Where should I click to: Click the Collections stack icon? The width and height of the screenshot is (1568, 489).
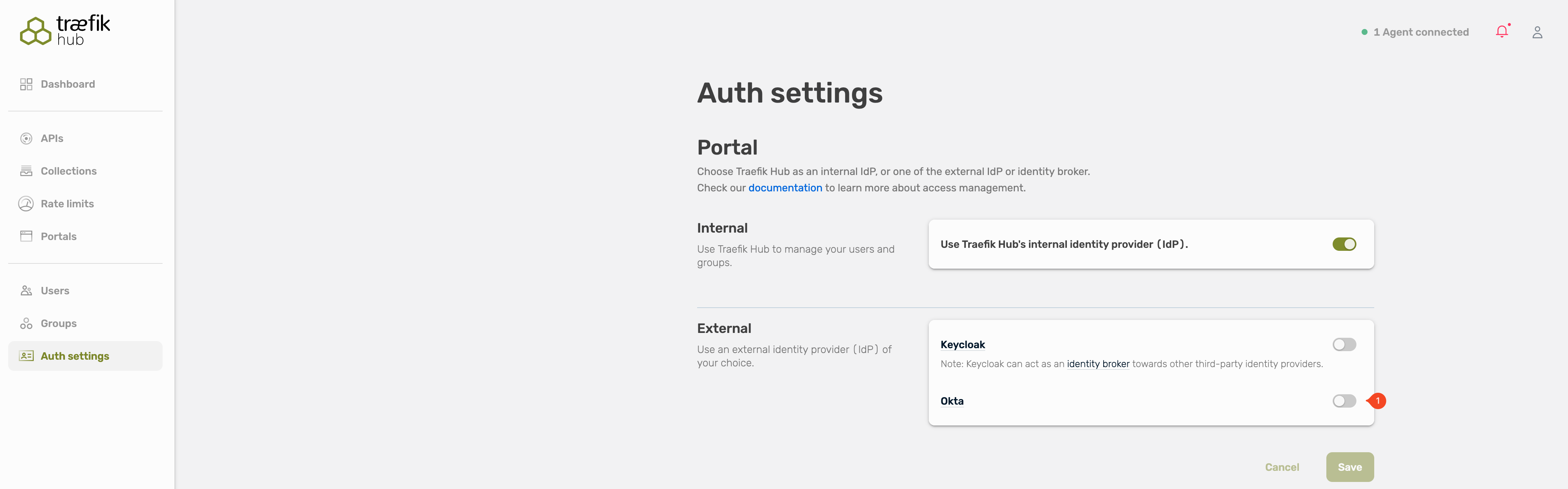pos(26,171)
